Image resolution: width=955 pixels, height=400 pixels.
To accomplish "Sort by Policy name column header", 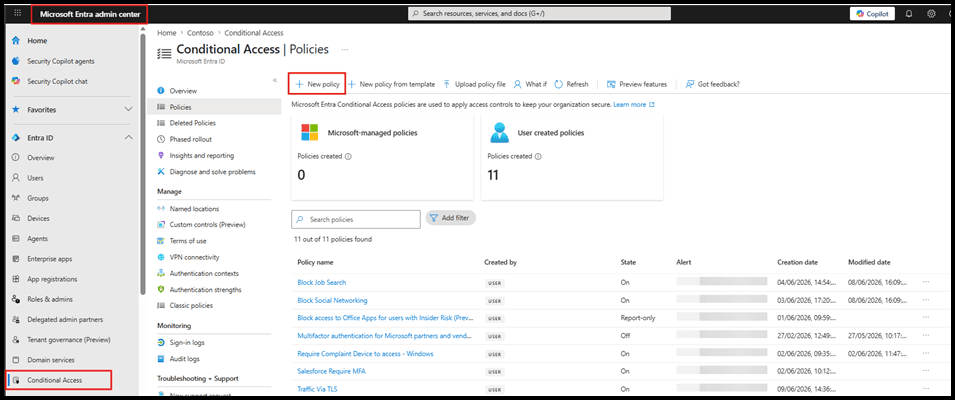I will pos(315,262).
